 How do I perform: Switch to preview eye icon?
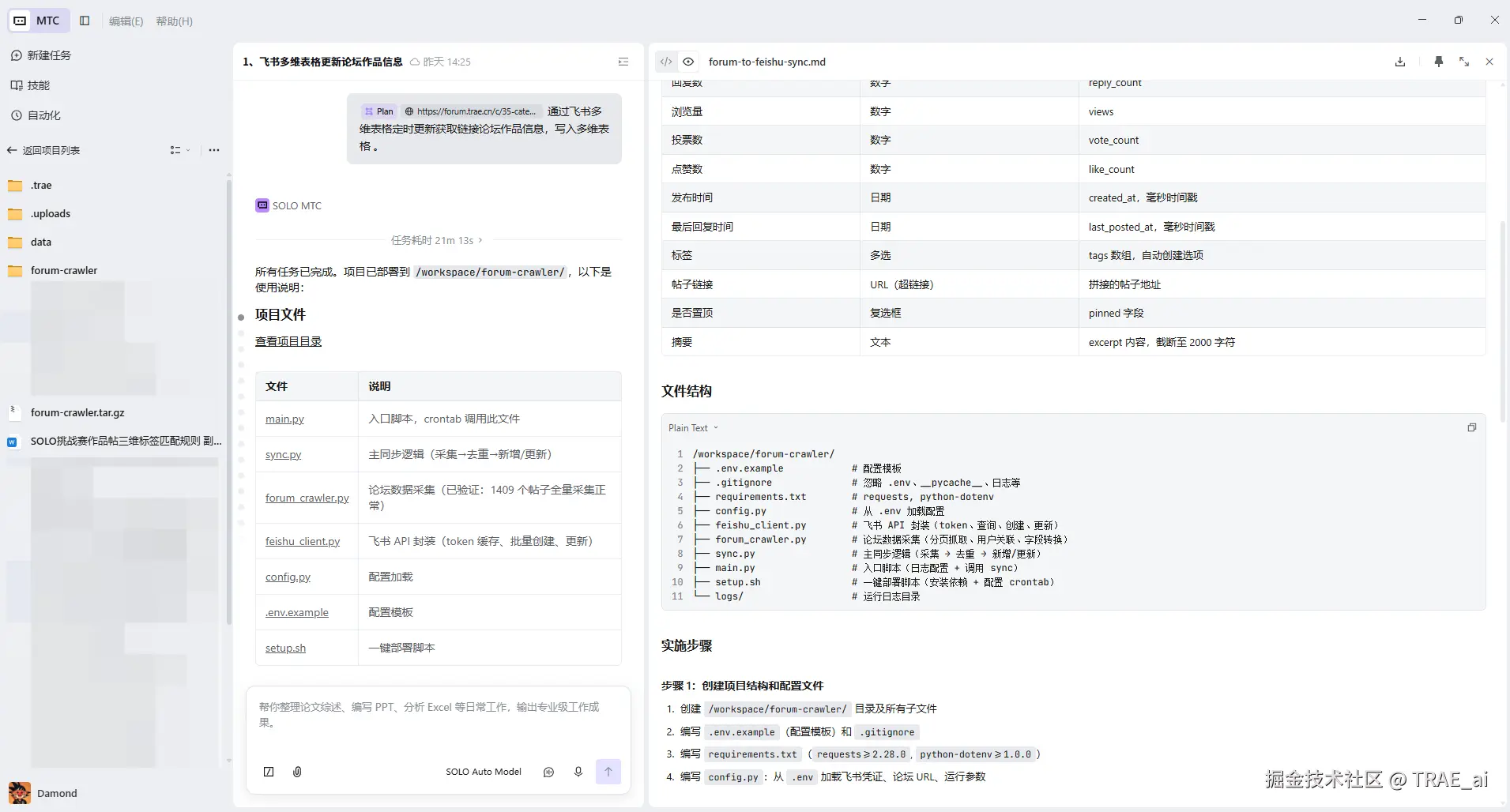688,62
